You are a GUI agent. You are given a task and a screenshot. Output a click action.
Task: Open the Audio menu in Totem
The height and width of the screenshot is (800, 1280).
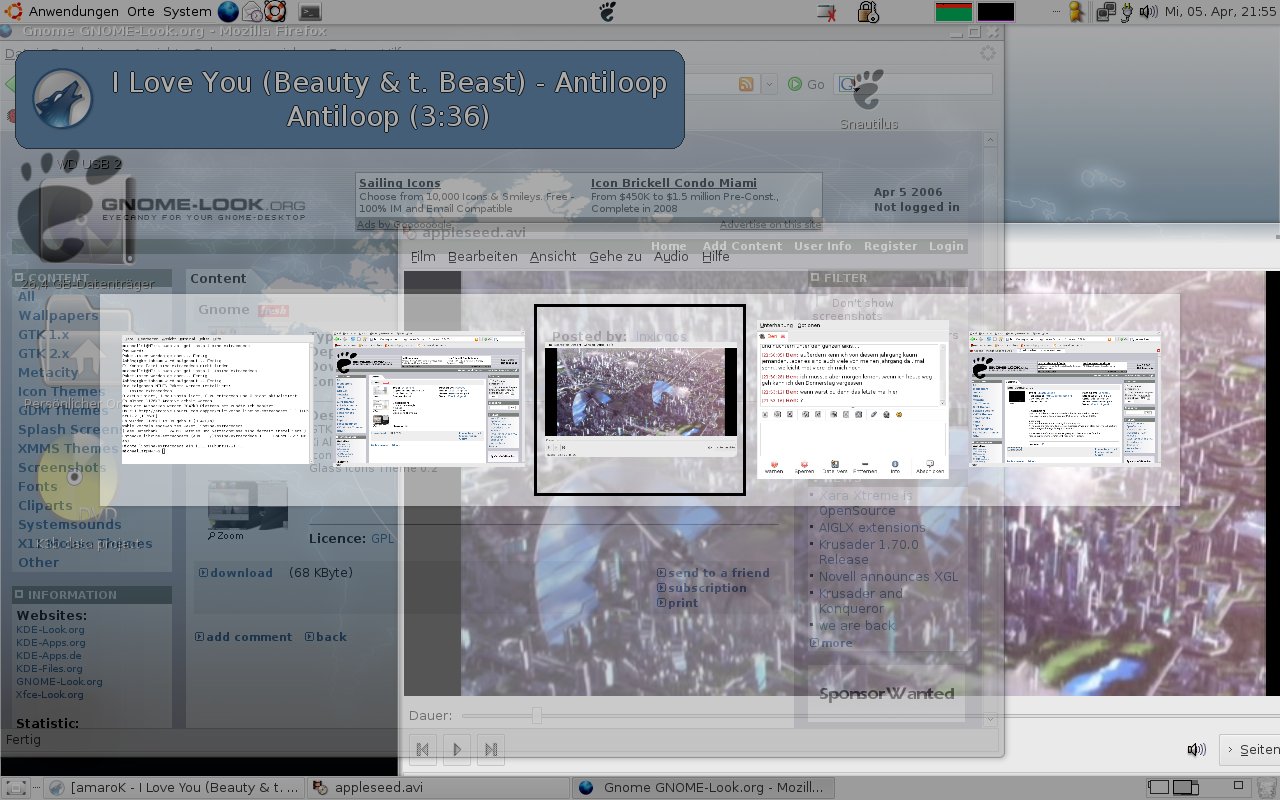(x=671, y=256)
